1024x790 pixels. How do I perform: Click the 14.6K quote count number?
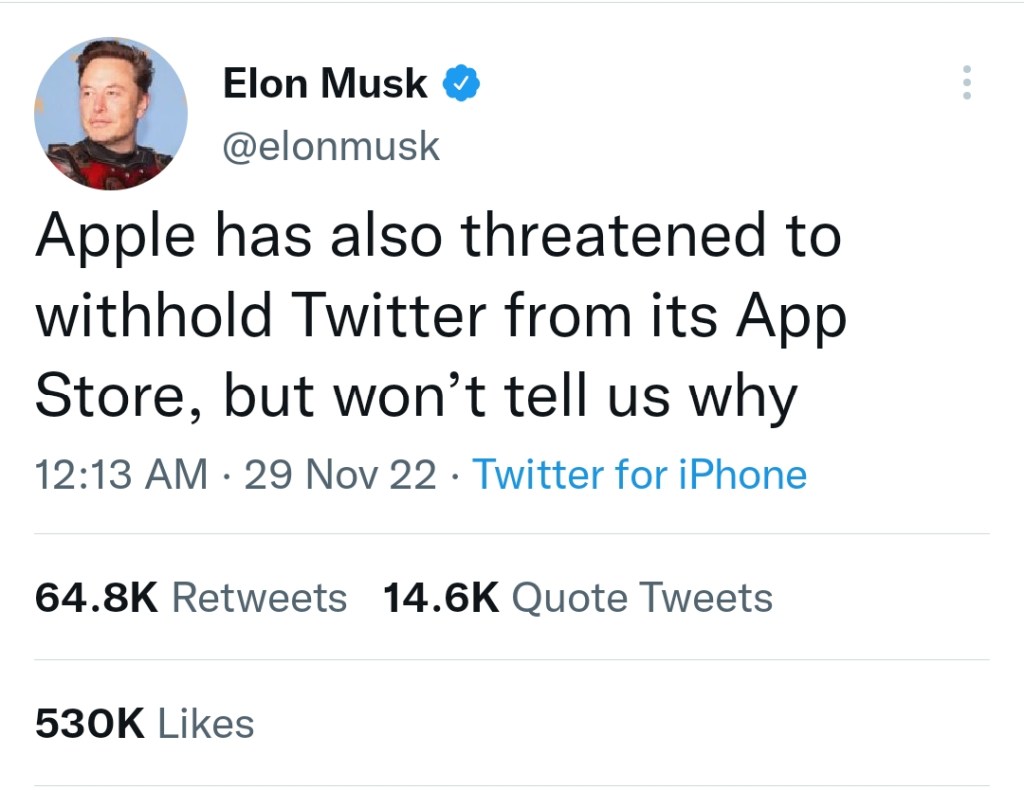pyautogui.click(x=440, y=598)
